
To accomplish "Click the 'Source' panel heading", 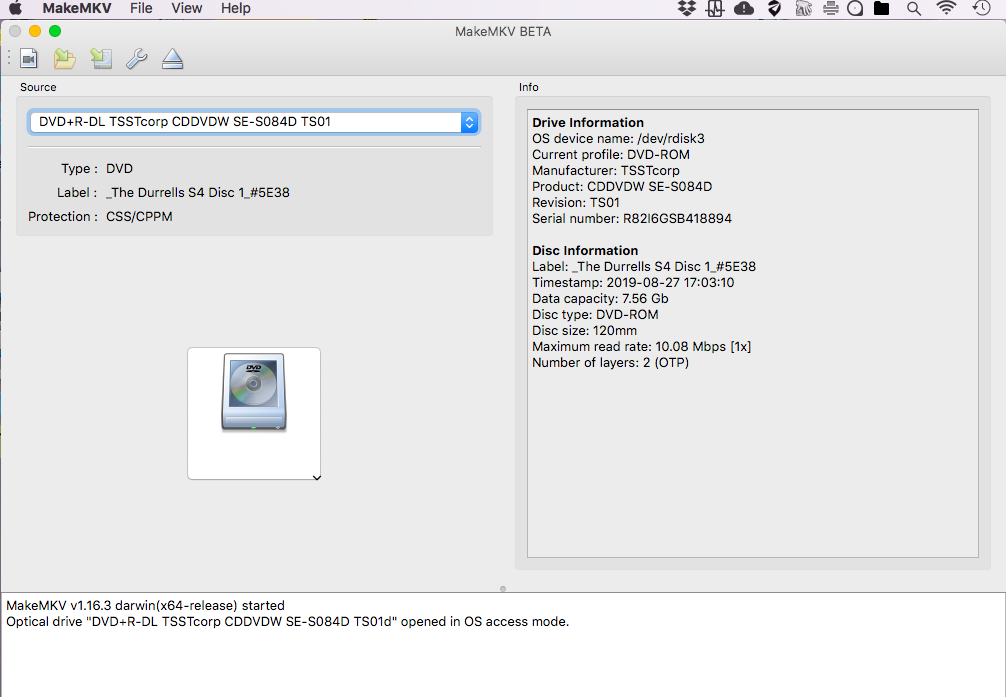I will [x=38, y=87].
